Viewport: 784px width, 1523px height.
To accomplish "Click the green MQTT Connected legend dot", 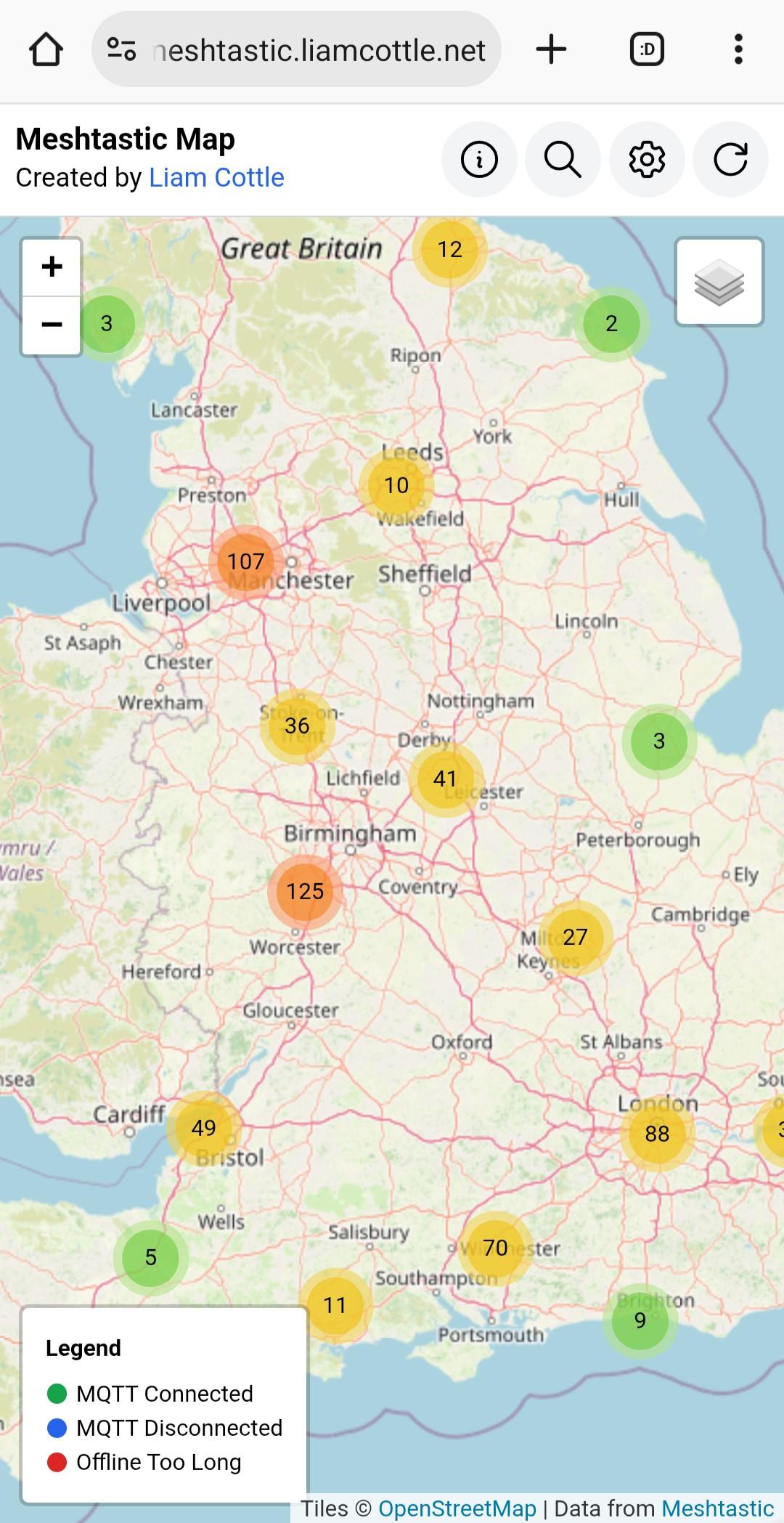I will point(57,1394).
